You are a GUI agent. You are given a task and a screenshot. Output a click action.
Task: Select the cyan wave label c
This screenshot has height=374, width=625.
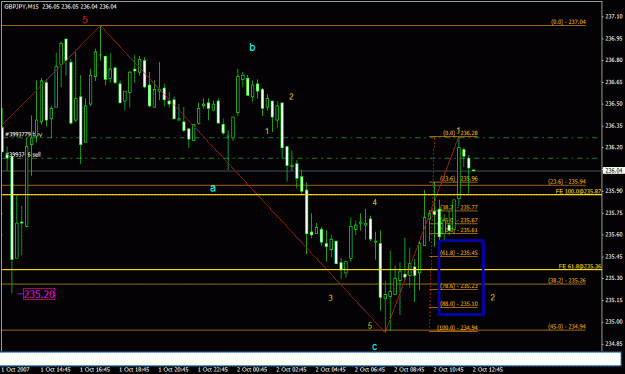(x=374, y=346)
